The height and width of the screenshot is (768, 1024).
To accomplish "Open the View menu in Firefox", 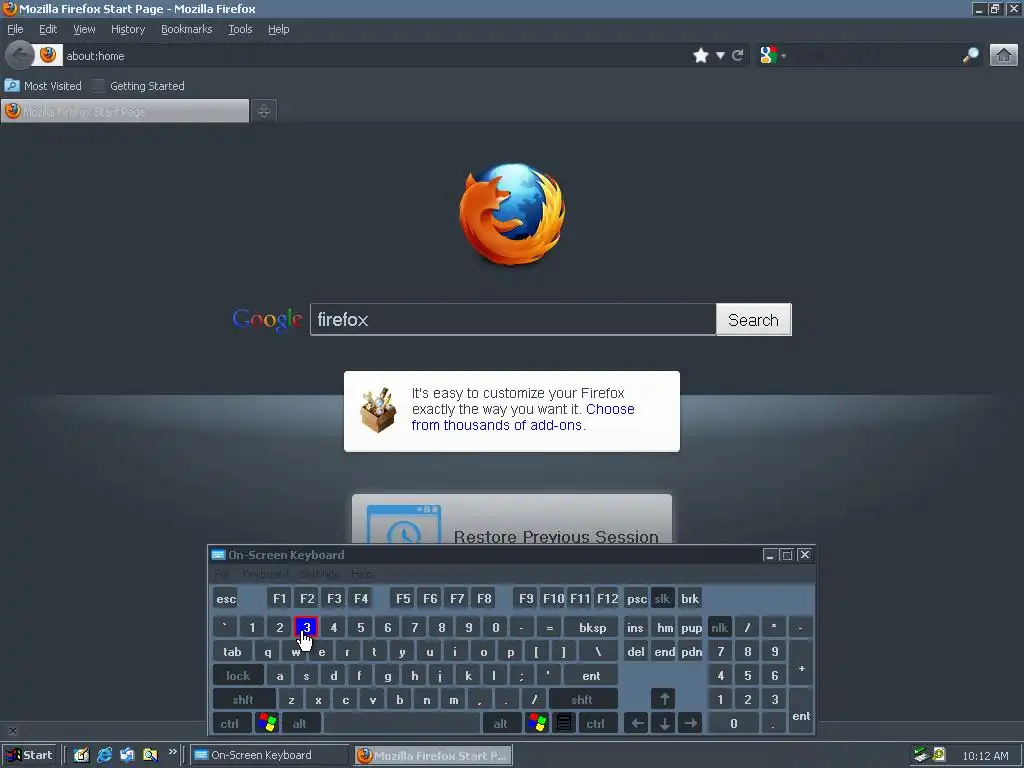I will 84,29.
